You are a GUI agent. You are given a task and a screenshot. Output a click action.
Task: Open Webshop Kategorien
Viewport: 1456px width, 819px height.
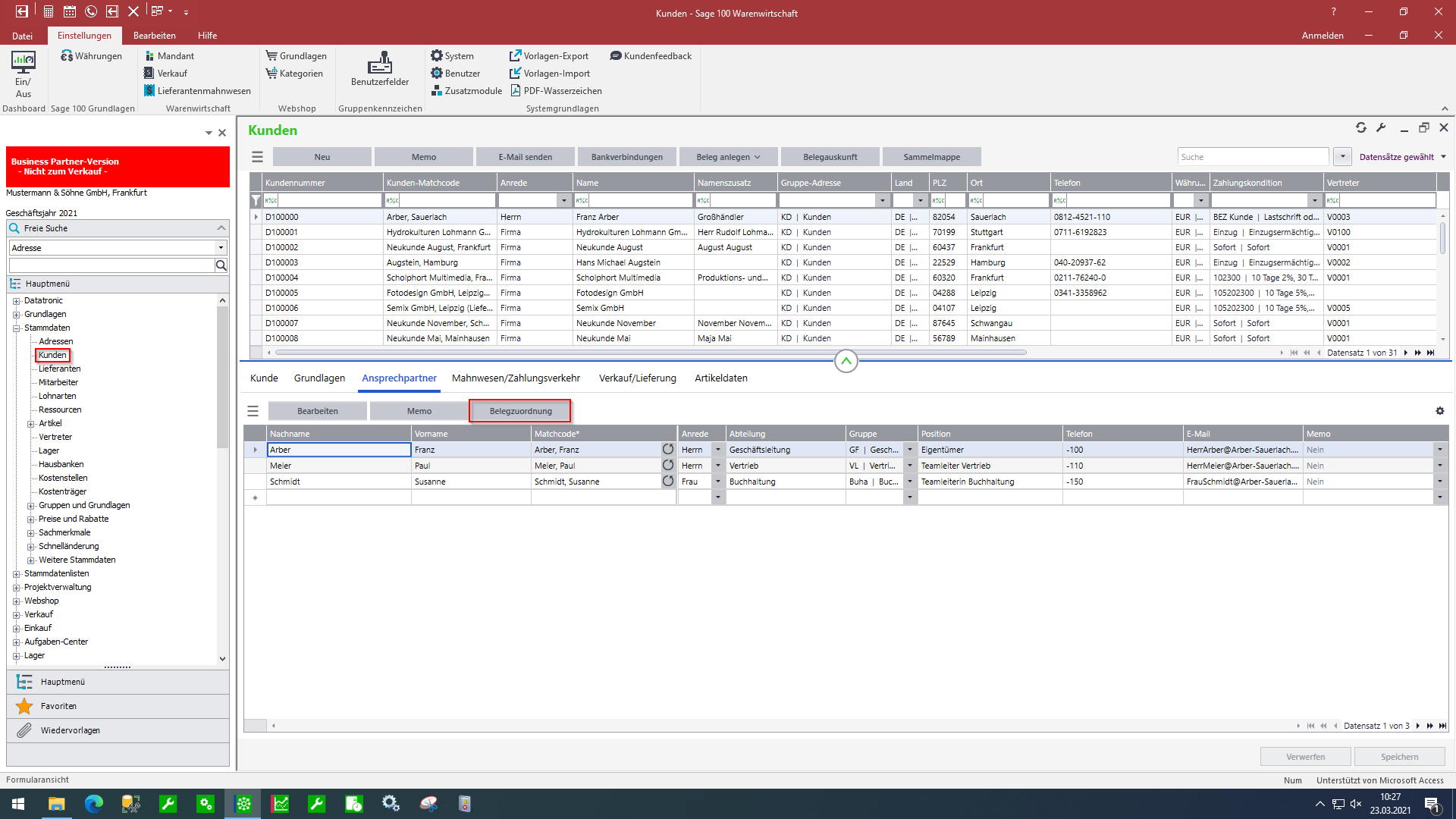[x=293, y=74]
